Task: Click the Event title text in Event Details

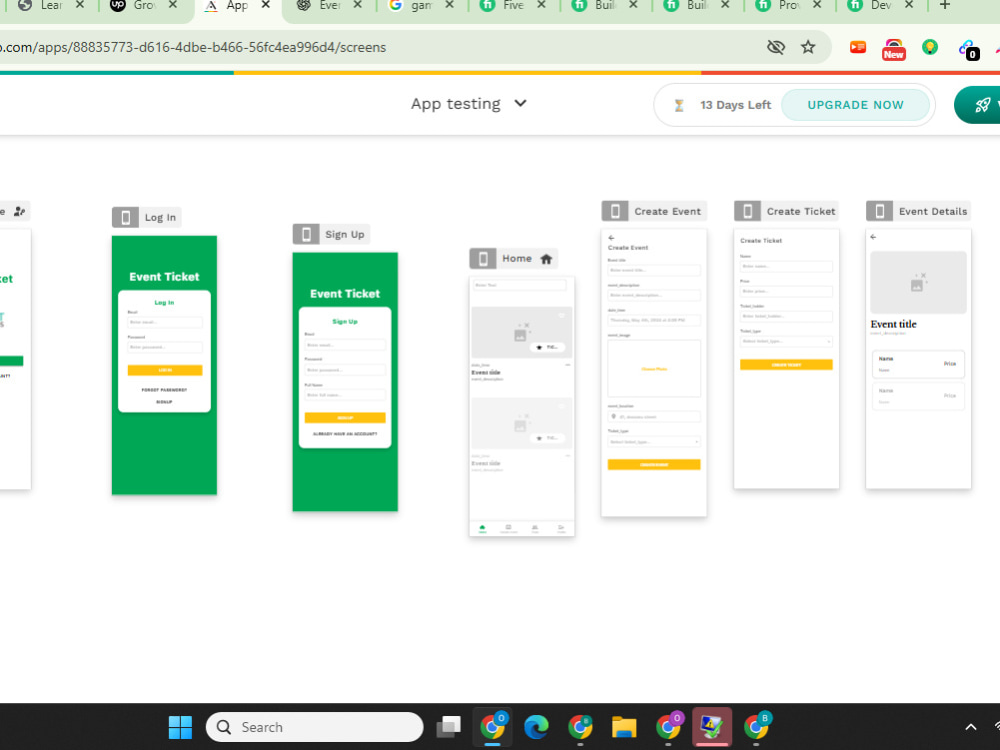Action: pyautogui.click(x=893, y=324)
